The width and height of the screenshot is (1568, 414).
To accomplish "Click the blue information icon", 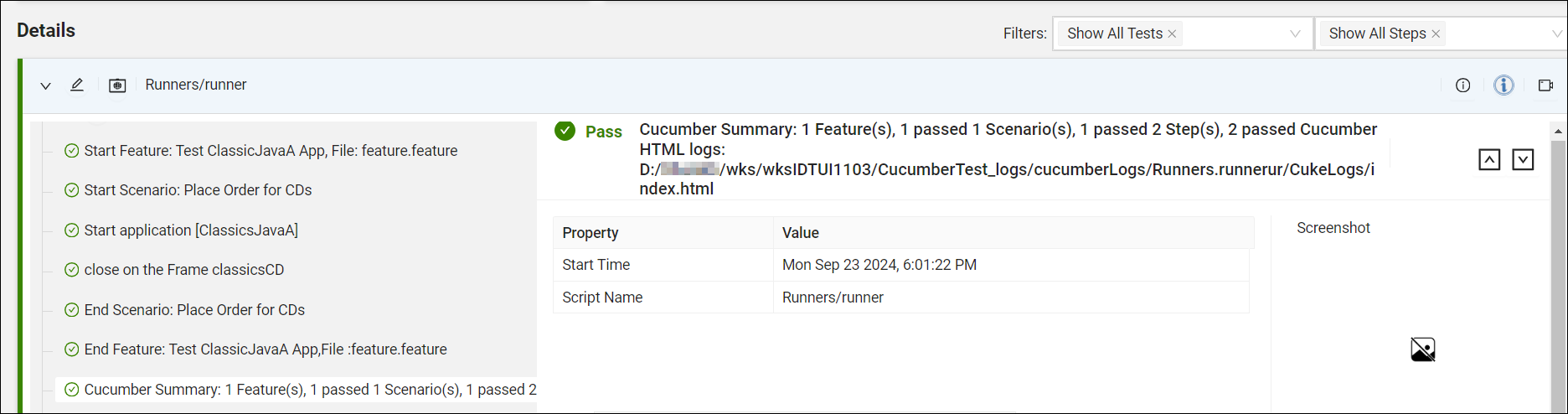I will point(1504,85).
